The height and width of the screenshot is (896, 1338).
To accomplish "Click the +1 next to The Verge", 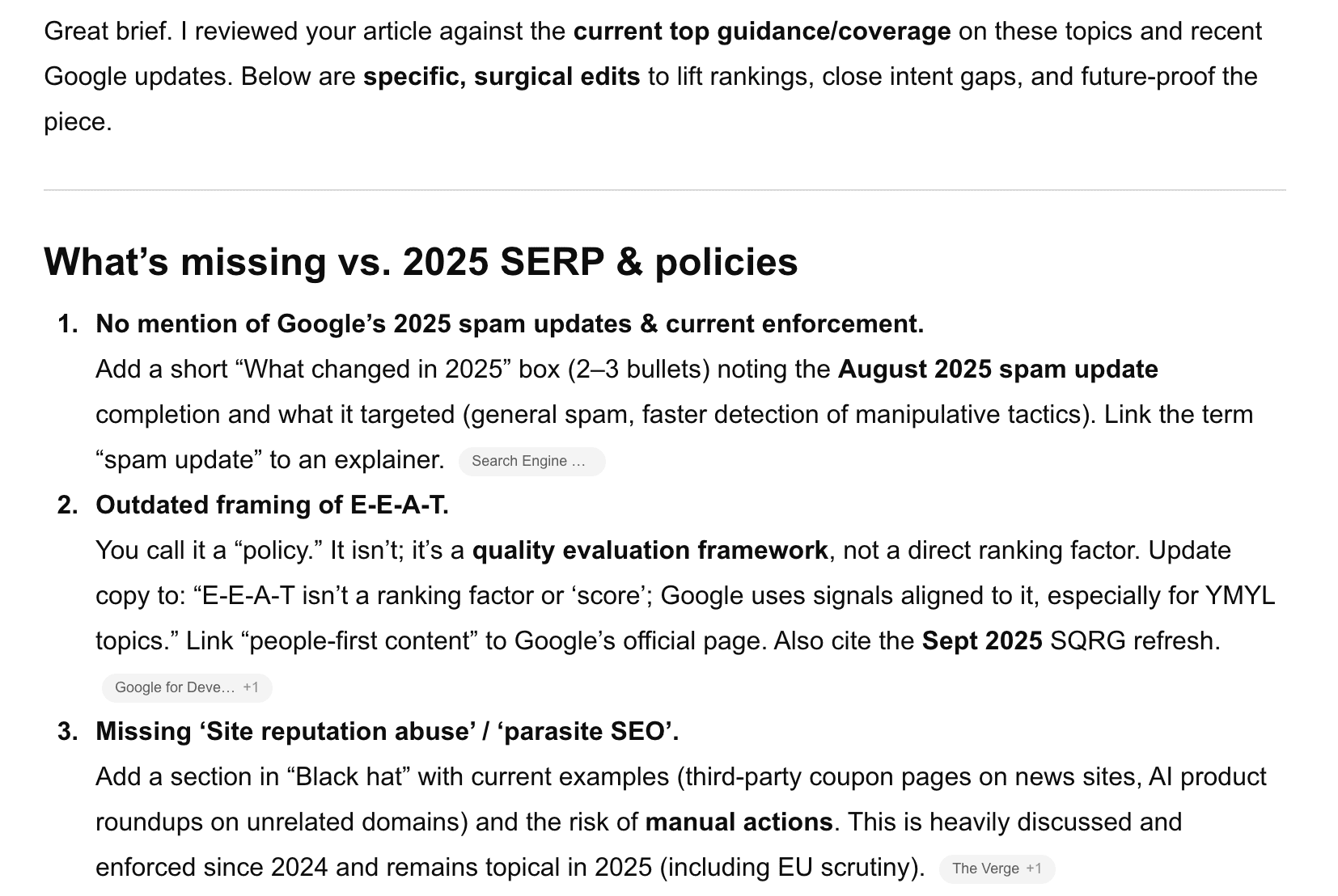I will 1034,869.
